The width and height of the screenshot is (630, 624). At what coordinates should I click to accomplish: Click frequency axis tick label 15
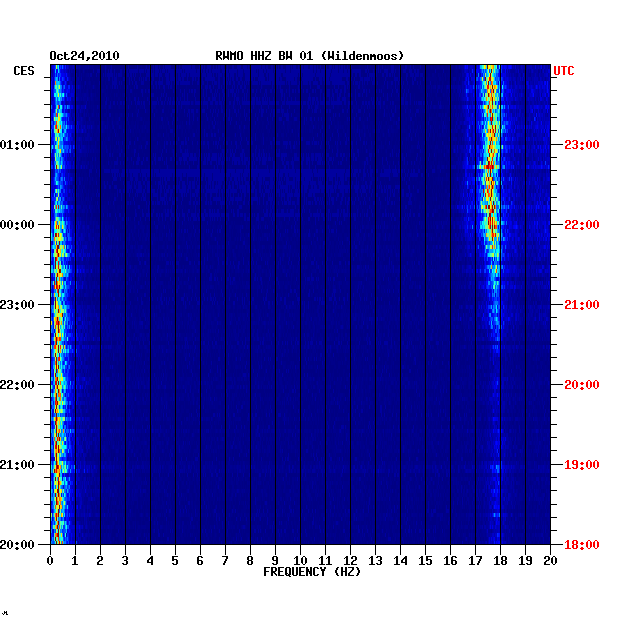[425, 561]
